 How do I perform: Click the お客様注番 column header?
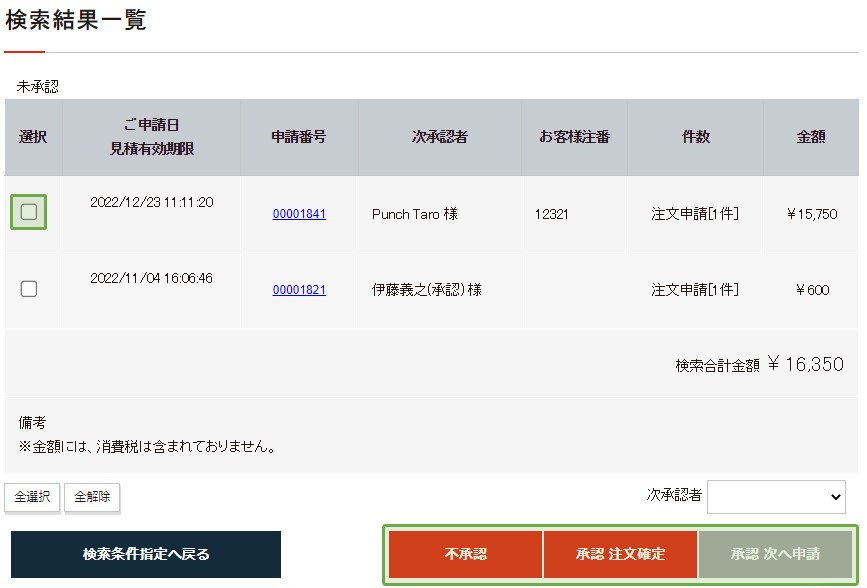(574, 137)
